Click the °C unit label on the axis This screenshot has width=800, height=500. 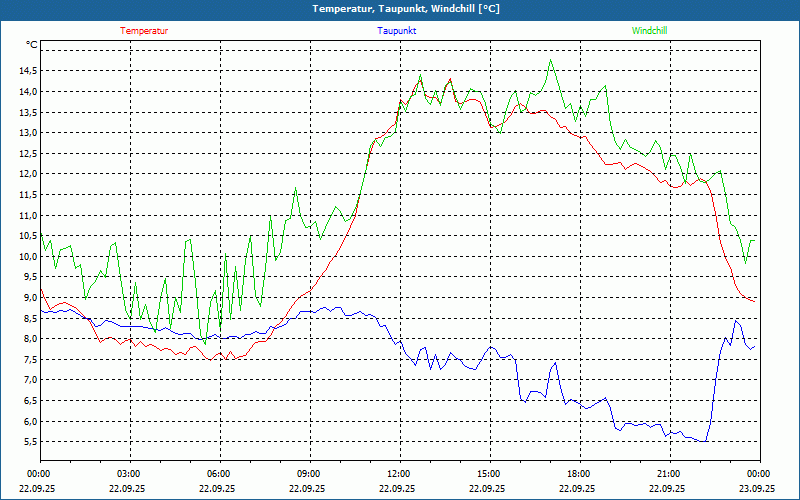[32, 45]
